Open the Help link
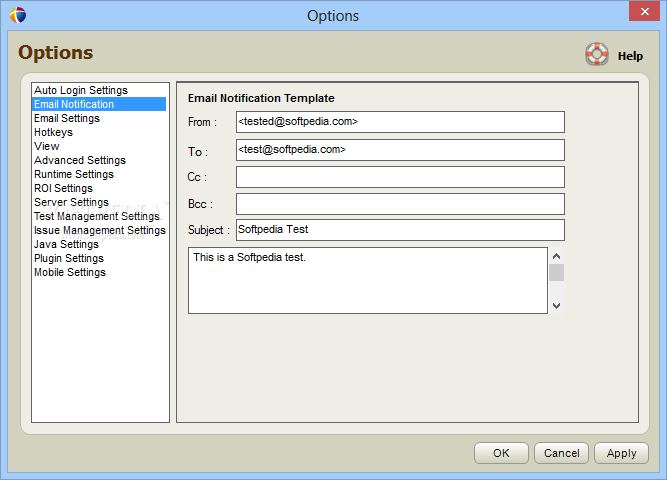The height and width of the screenshot is (480, 667). (630, 56)
